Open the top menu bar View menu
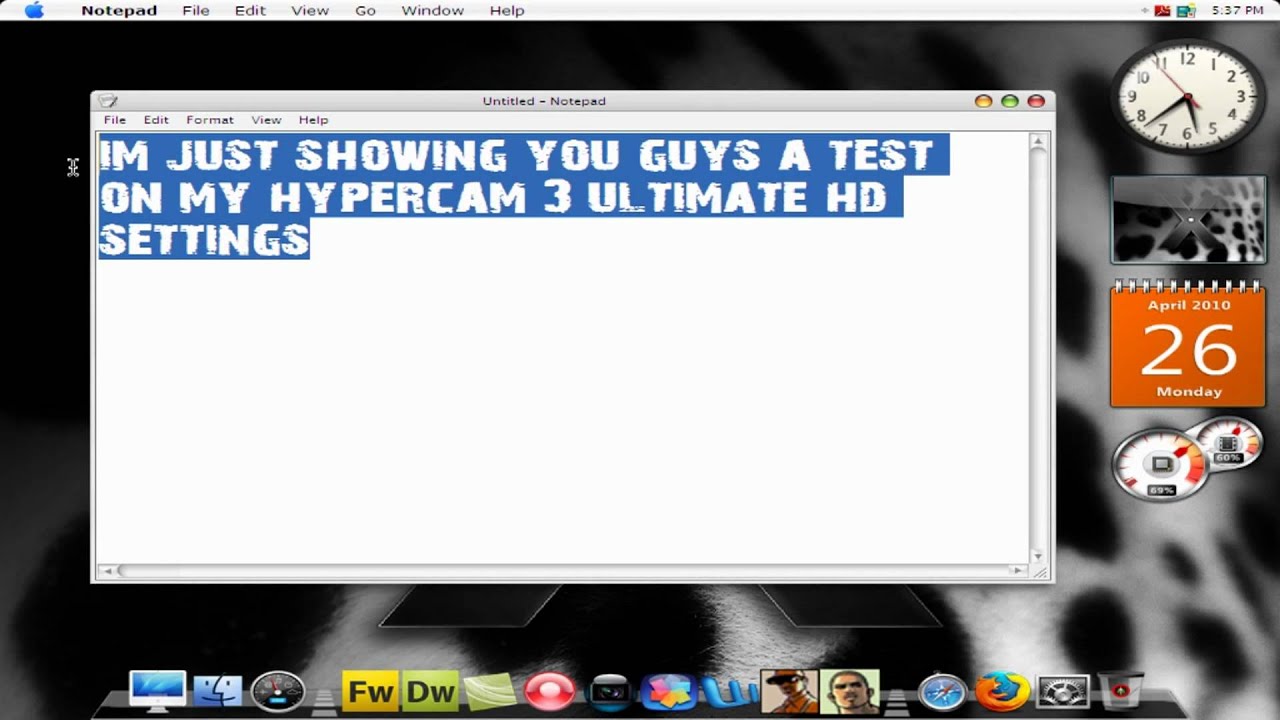The height and width of the screenshot is (720, 1280). click(310, 10)
